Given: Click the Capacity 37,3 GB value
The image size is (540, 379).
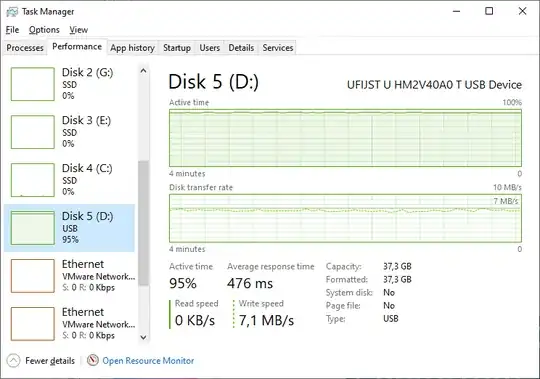Looking at the screenshot, I should click(x=397, y=266).
